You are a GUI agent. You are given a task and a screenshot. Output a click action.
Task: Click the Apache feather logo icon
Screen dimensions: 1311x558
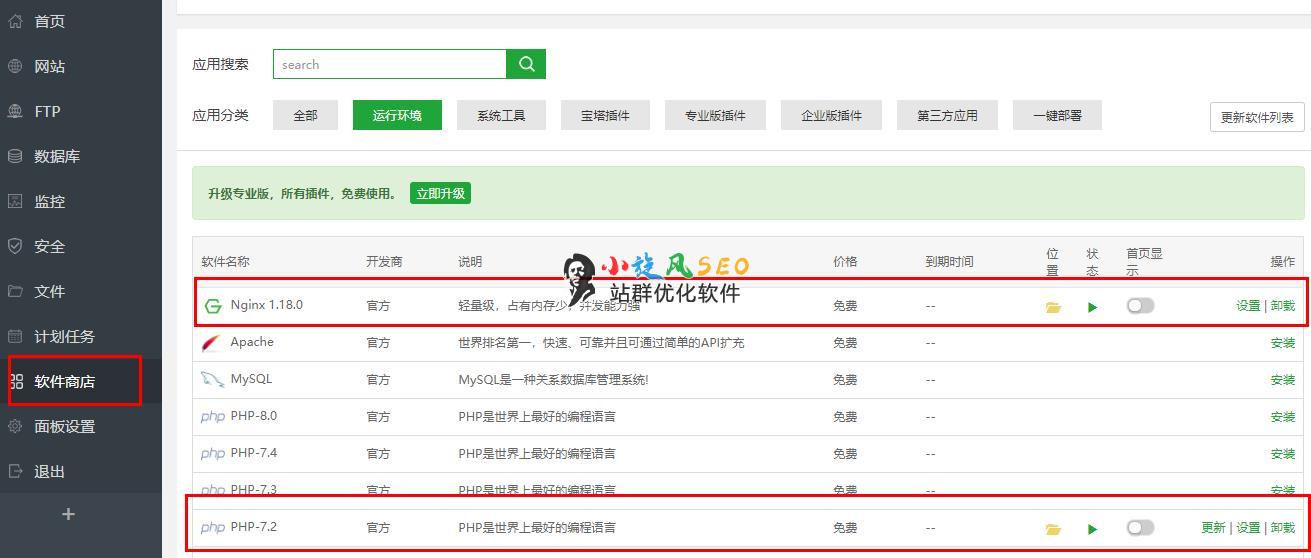point(212,343)
